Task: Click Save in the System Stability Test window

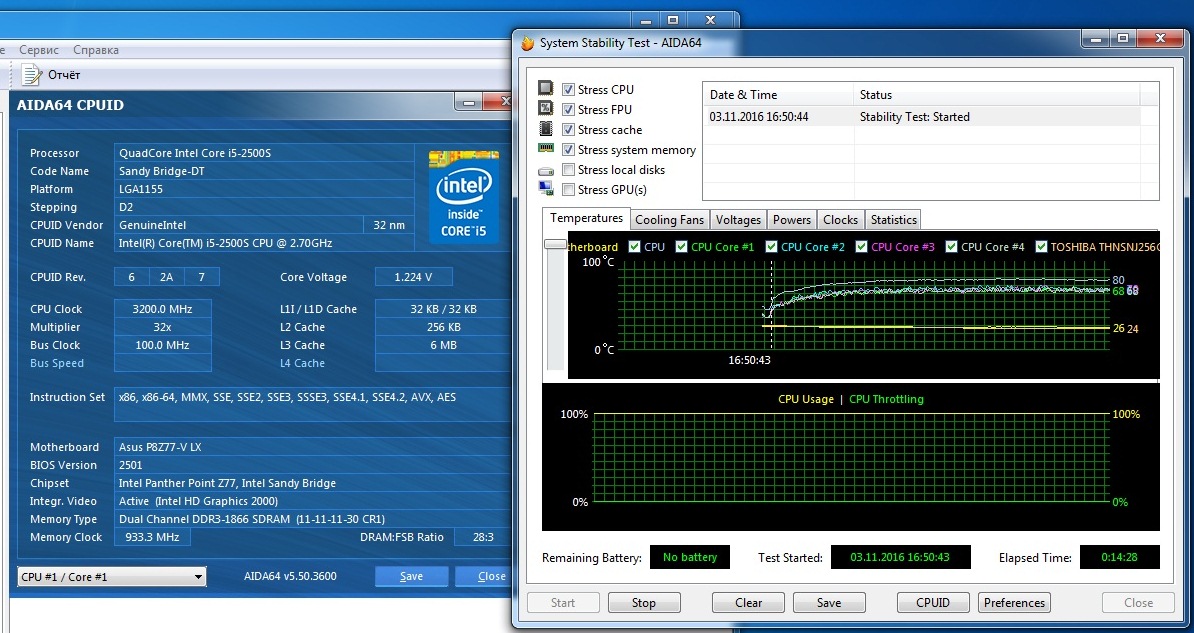Action: (x=828, y=603)
